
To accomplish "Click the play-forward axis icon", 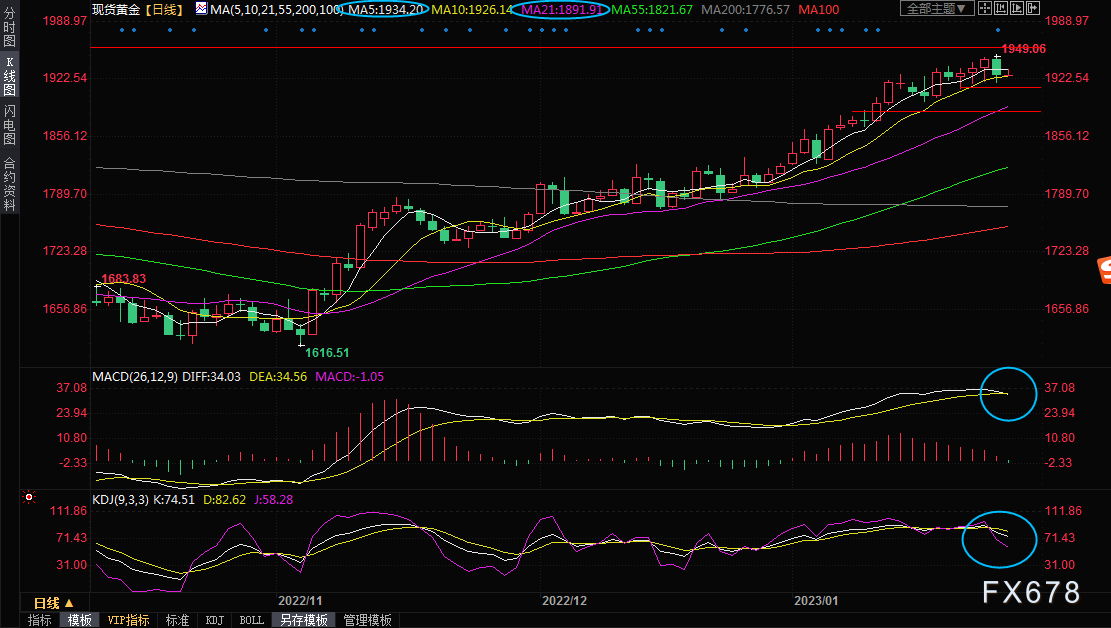I will 1017,9.
